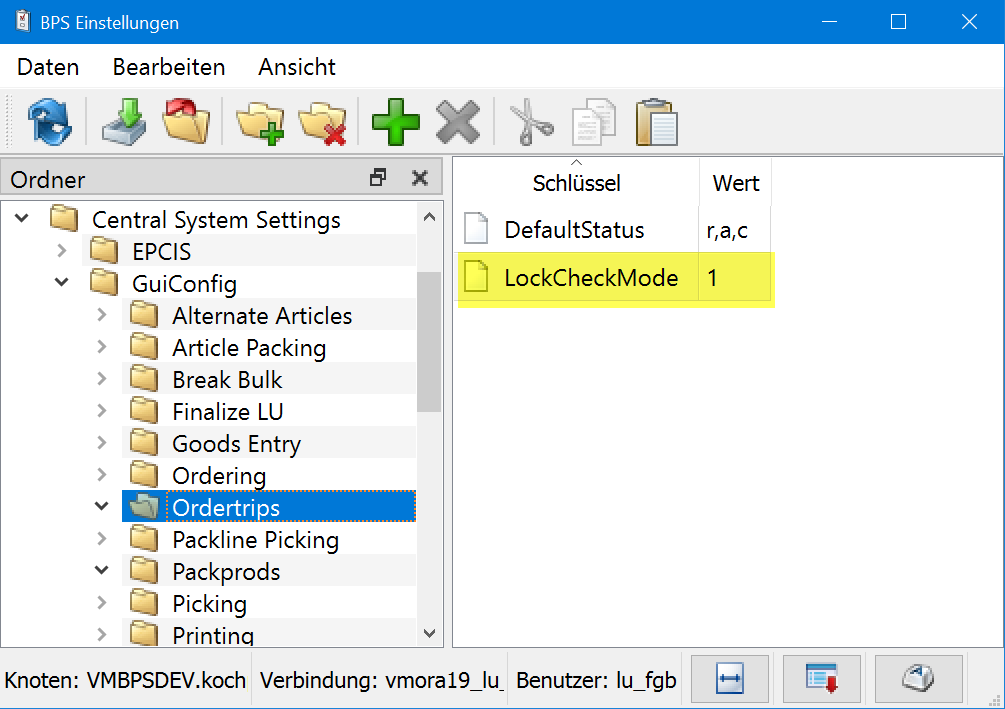Expand the Goods Entry tree node
Viewport: 1005px width, 709px height.
tap(102, 443)
